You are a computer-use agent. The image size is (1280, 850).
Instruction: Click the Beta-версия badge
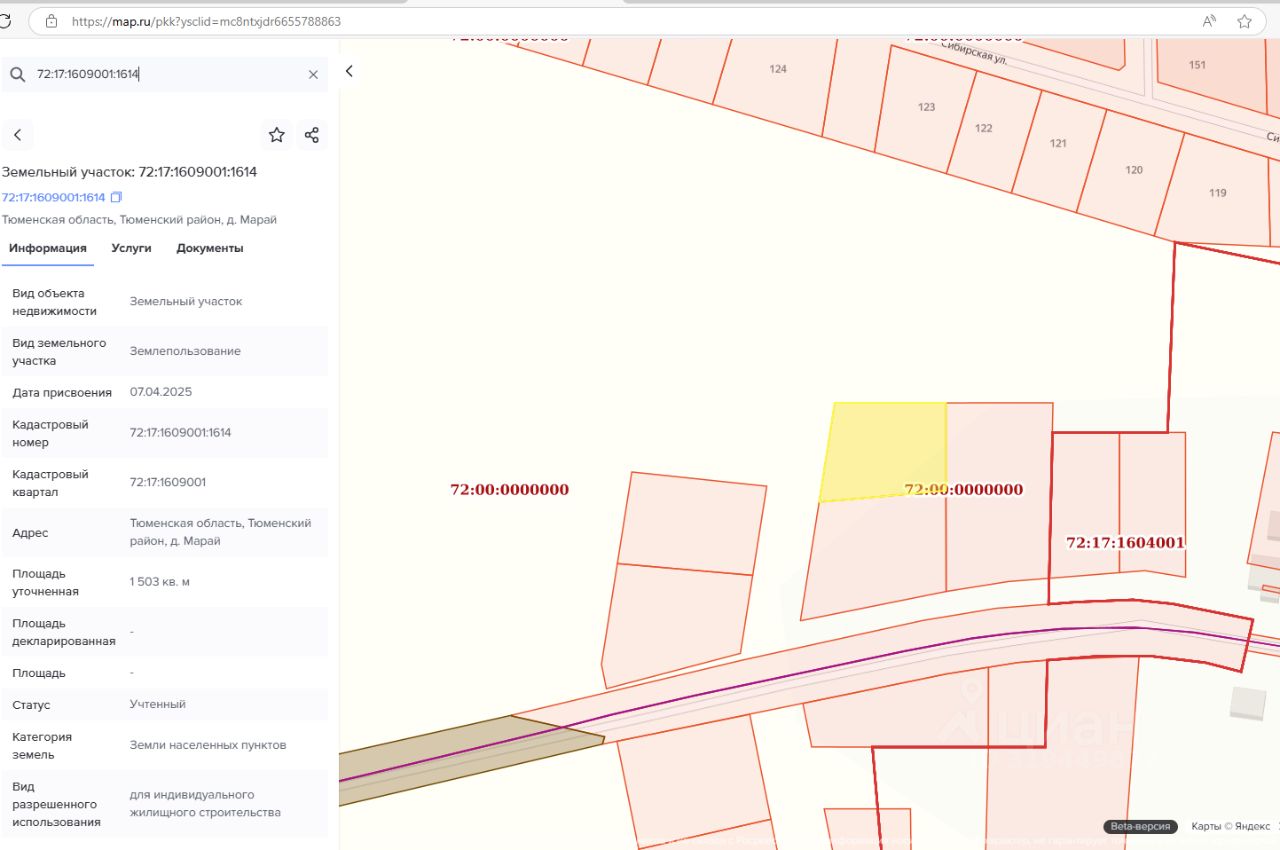click(1141, 827)
